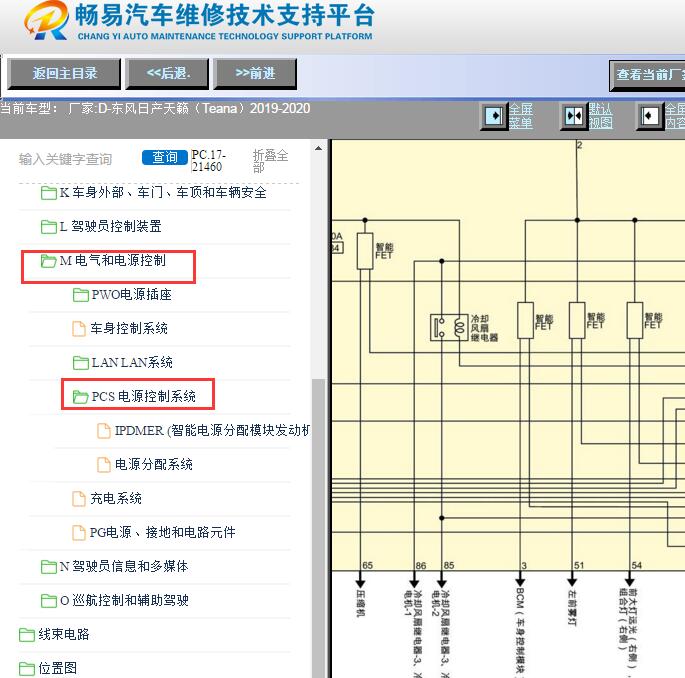Click the 默认视图 link
The height and width of the screenshot is (678, 685).
click(x=600, y=116)
